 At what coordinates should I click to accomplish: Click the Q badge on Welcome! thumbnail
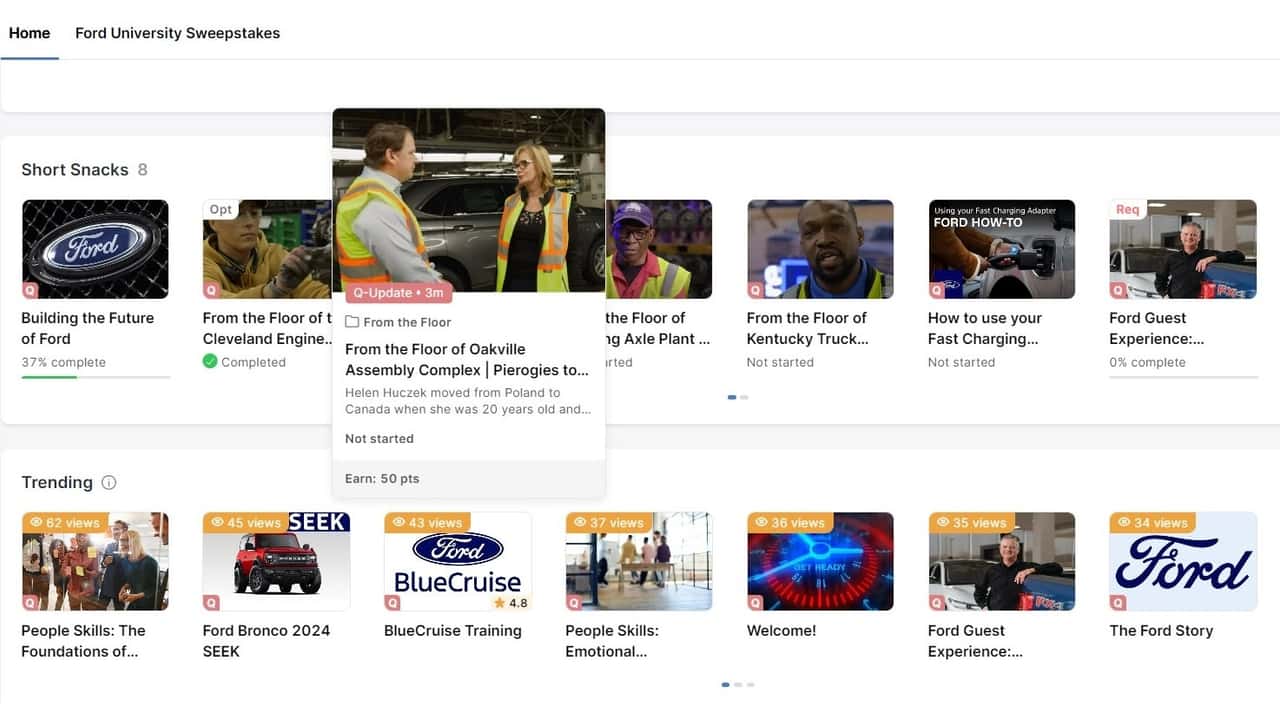(755, 603)
